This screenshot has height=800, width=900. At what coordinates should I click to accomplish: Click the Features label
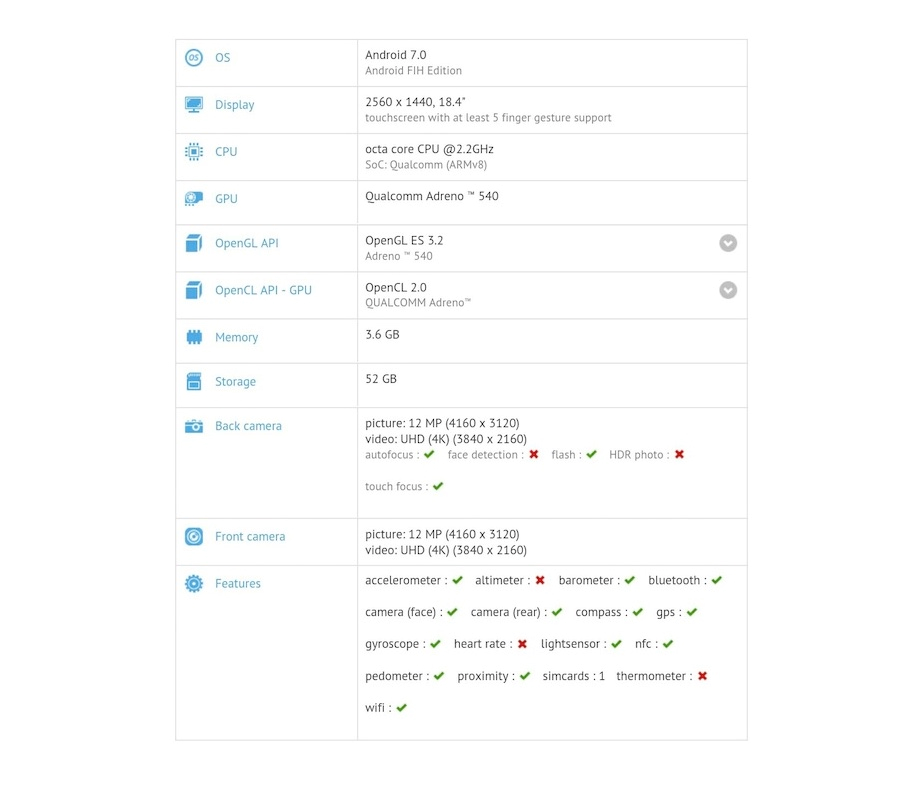(238, 584)
